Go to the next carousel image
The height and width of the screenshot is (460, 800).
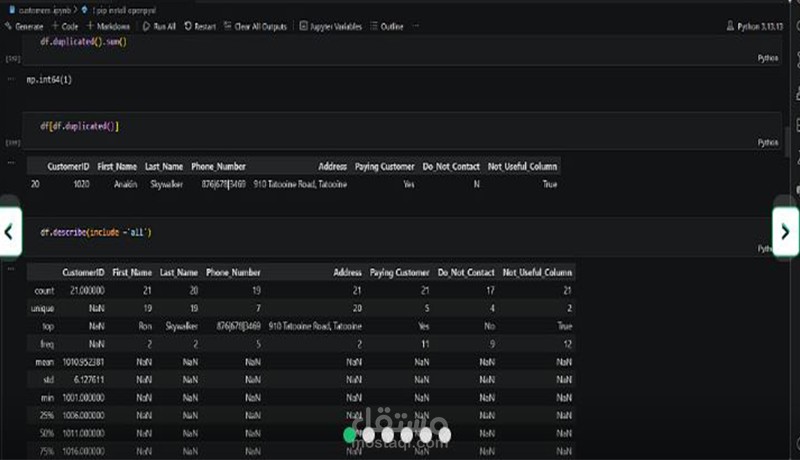785,232
